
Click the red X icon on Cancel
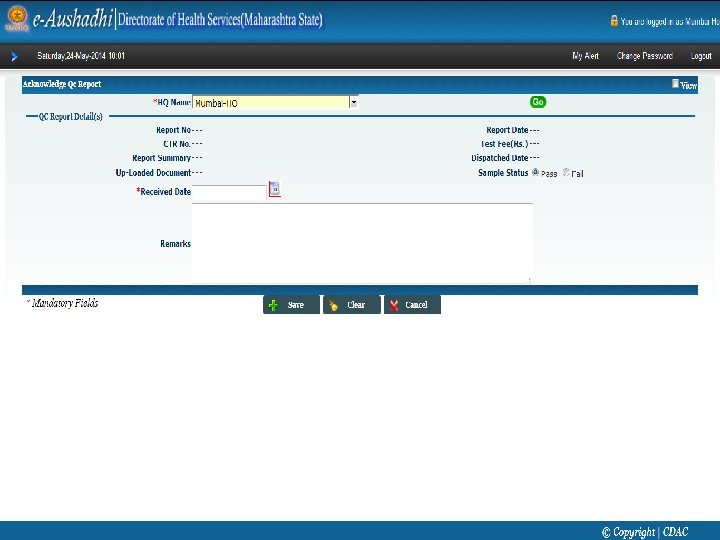pyautogui.click(x=394, y=305)
